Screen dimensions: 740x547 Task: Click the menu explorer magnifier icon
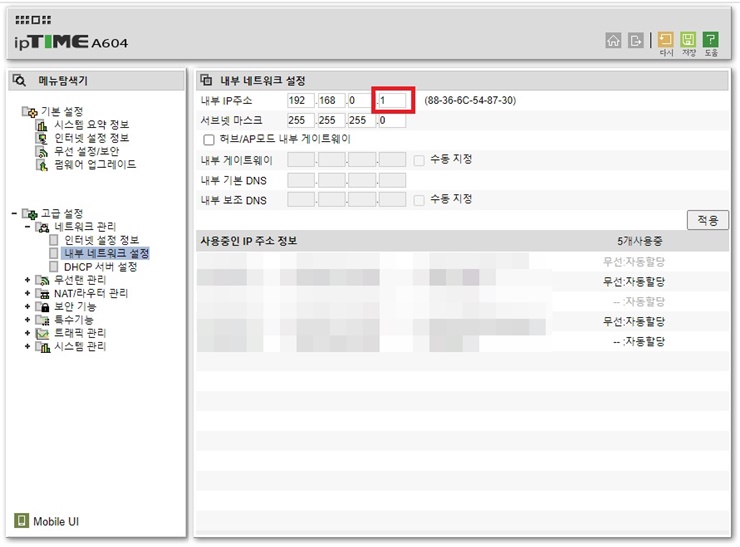coord(19,80)
